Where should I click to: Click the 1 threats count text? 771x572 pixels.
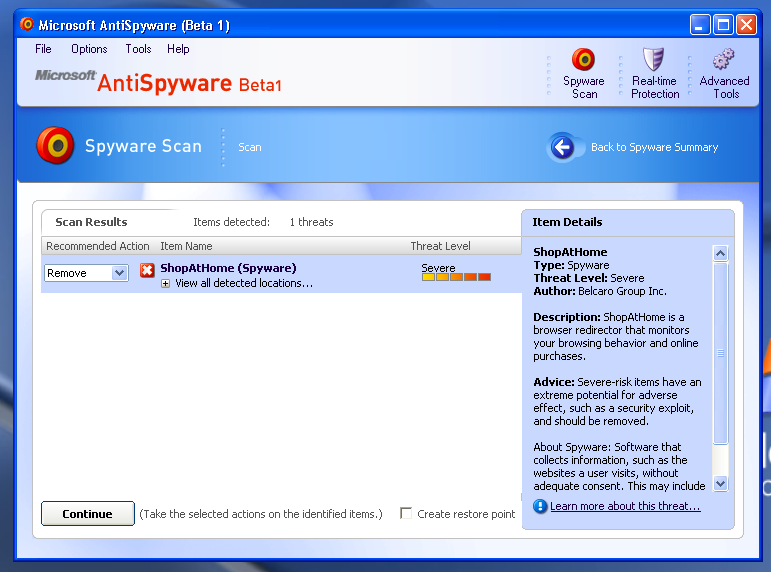pyautogui.click(x=311, y=222)
